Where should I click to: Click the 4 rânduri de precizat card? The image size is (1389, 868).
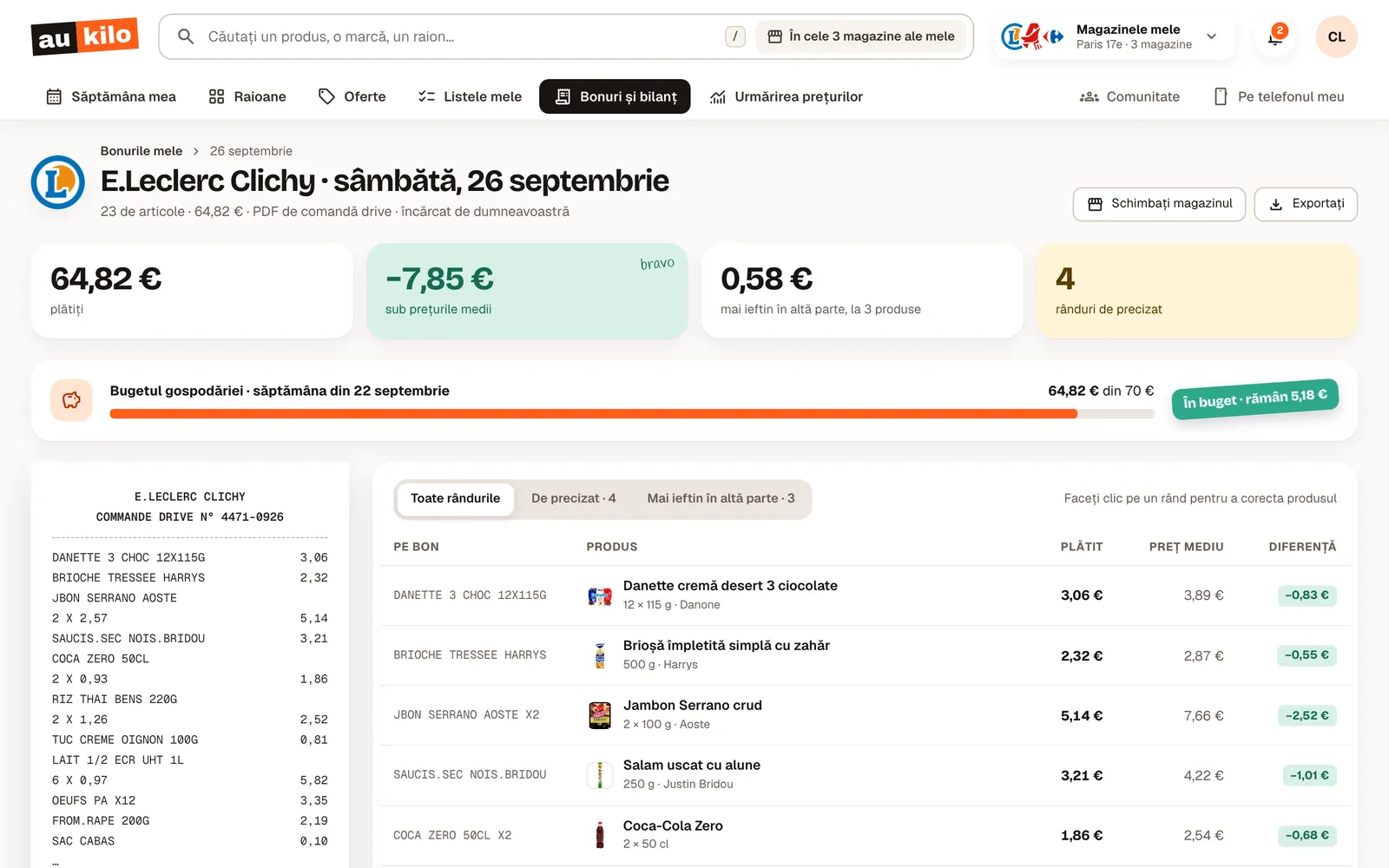click(1196, 291)
